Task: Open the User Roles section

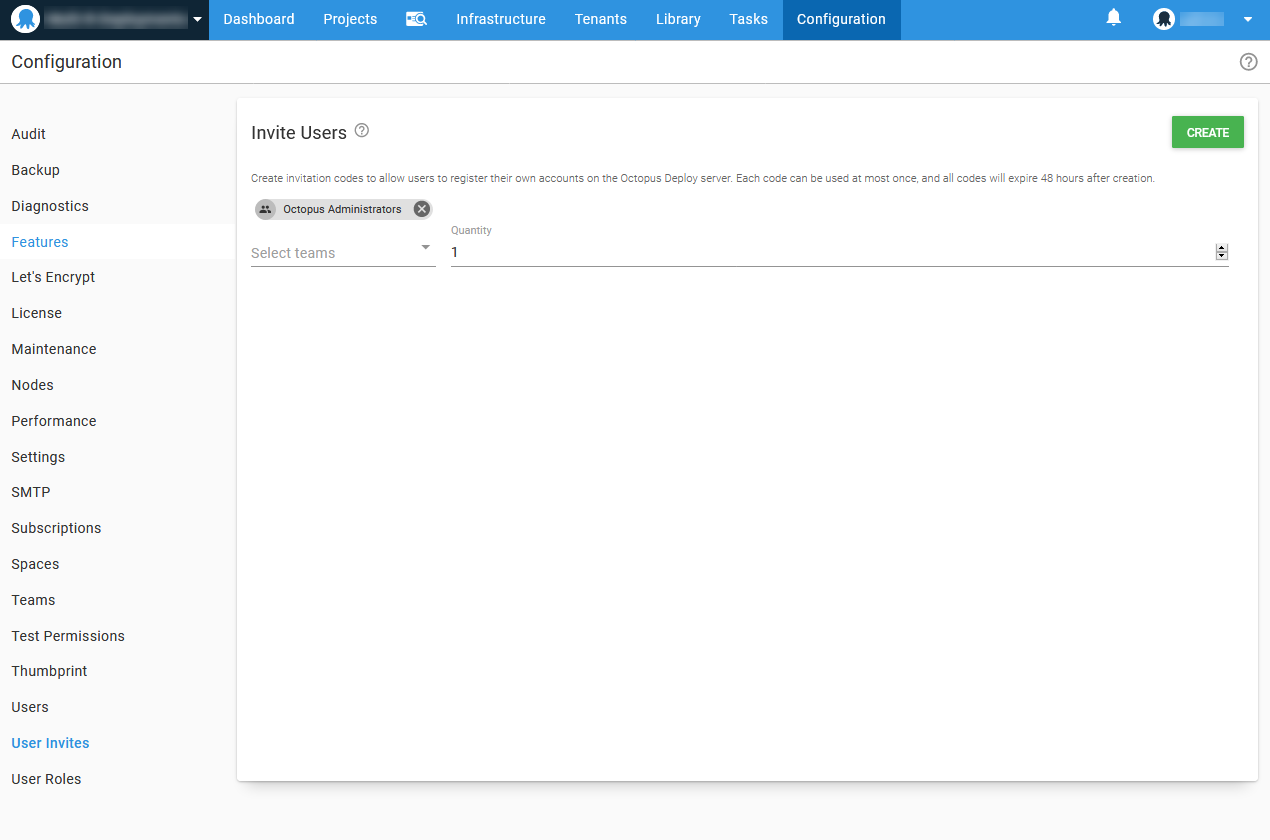Action: point(46,779)
